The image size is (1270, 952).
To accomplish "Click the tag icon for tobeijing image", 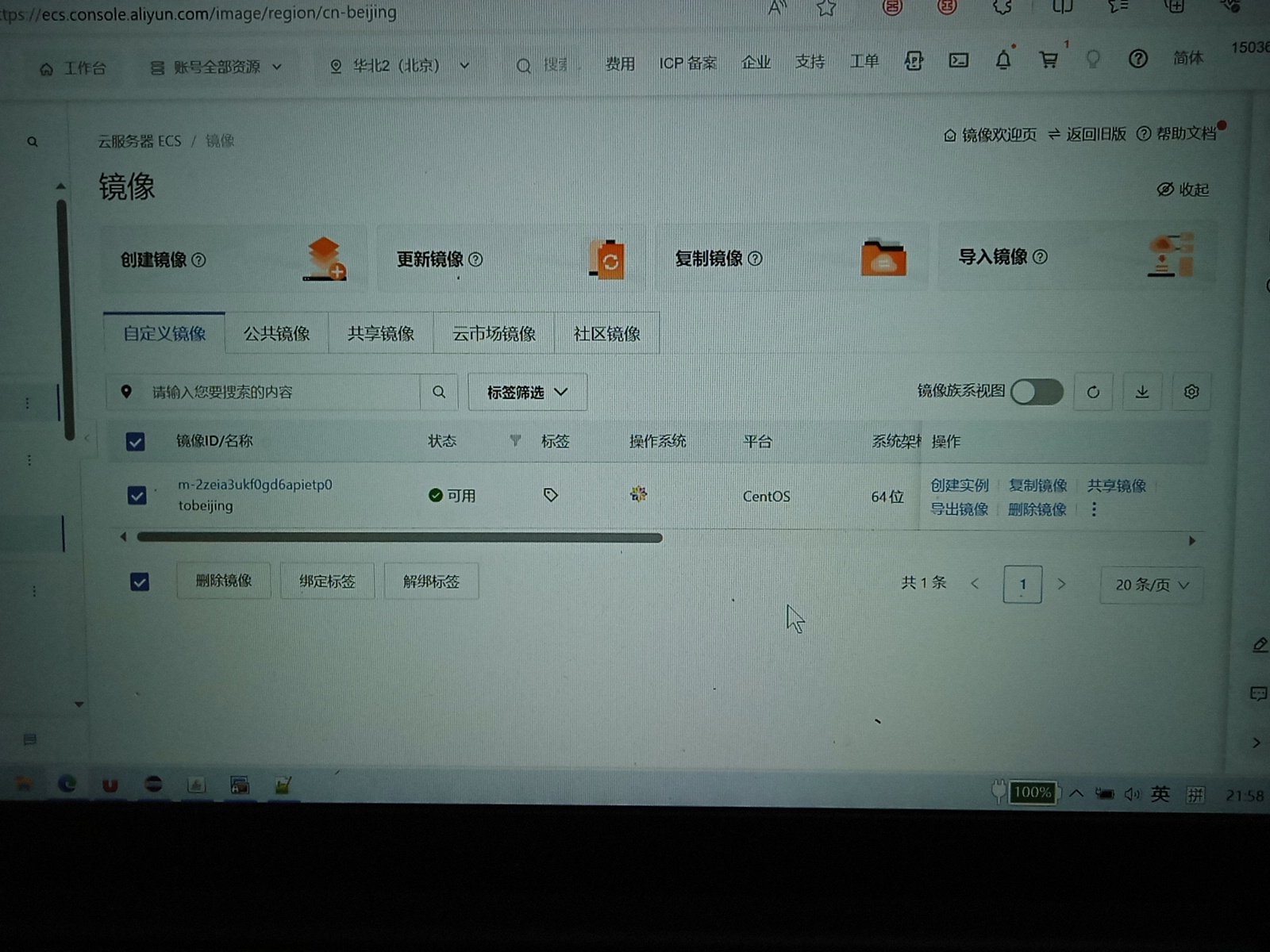I will [551, 495].
